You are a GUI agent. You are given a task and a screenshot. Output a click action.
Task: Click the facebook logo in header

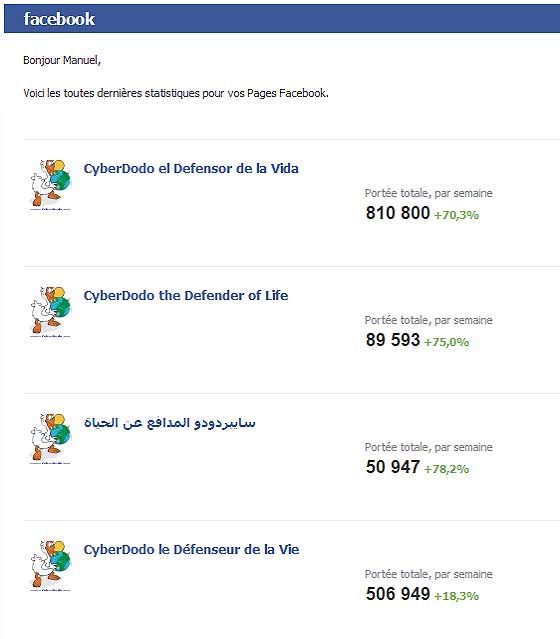pos(59,19)
